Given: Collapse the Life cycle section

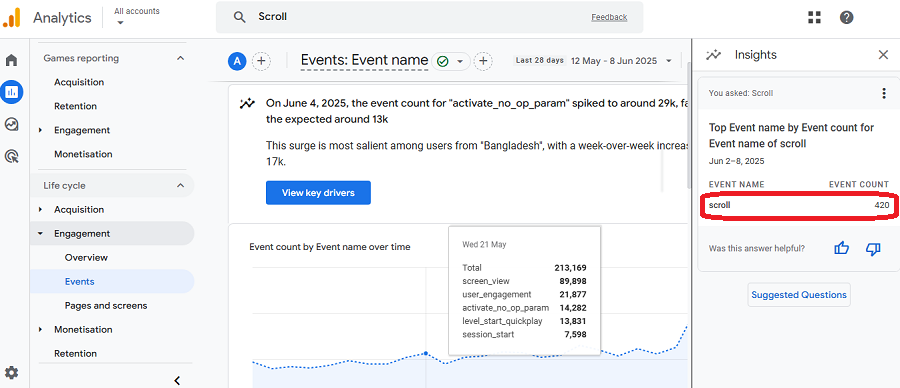Looking at the screenshot, I should pyautogui.click(x=180, y=185).
